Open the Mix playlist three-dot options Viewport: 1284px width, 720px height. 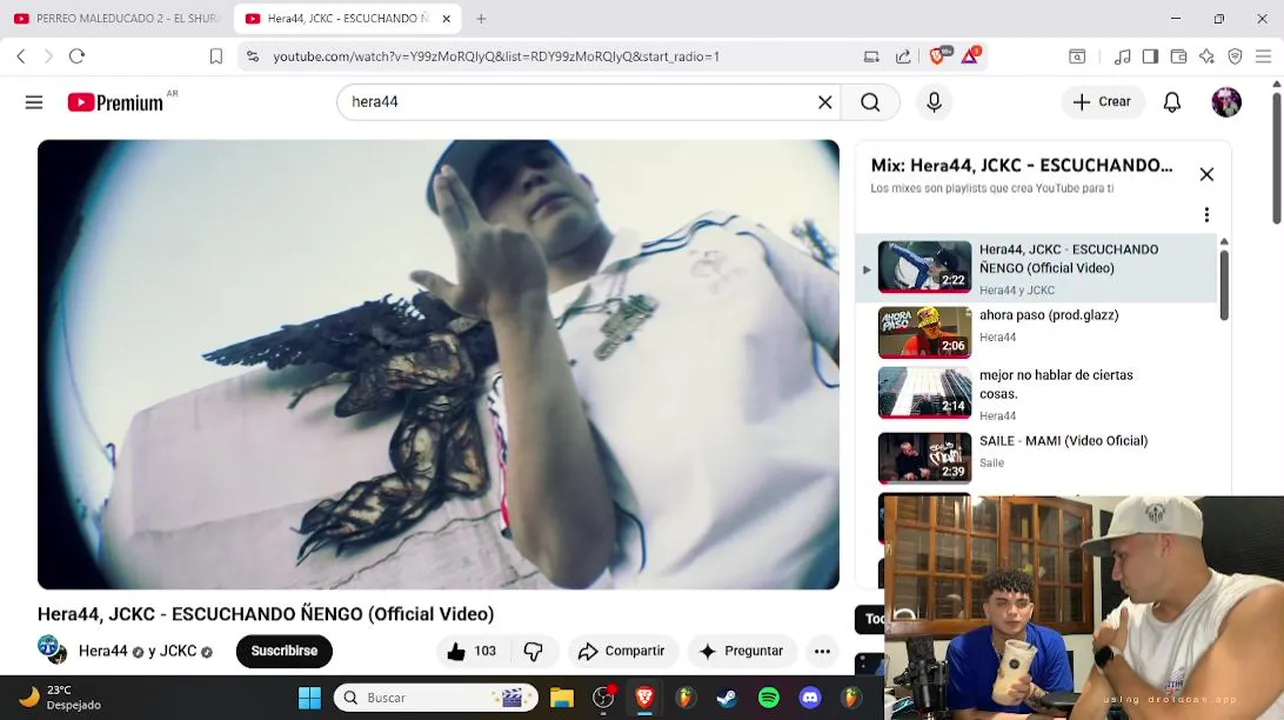point(1206,215)
